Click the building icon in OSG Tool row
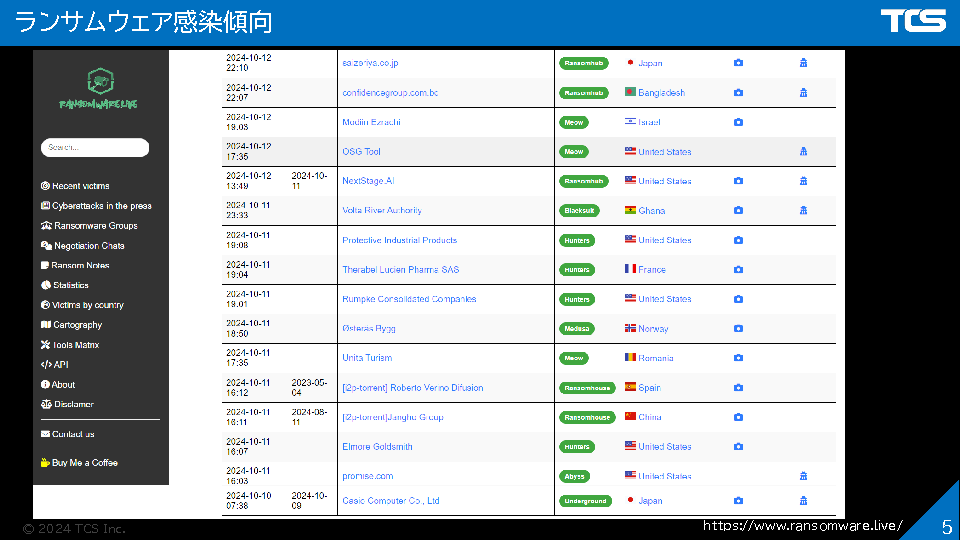This screenshot has width=960, height=540. (x=803, y=152)
